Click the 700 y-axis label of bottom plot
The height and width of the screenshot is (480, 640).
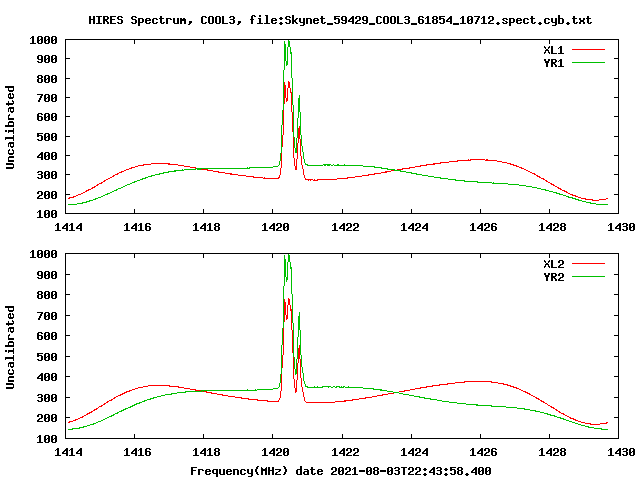pos(47,316)
